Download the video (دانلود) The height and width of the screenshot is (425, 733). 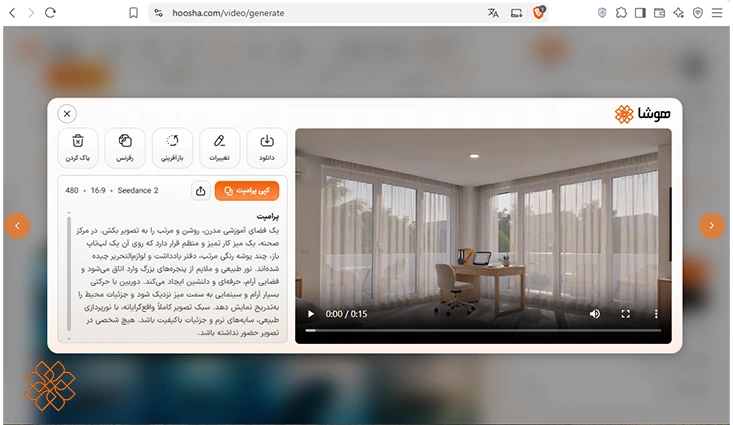coord(267,148)
